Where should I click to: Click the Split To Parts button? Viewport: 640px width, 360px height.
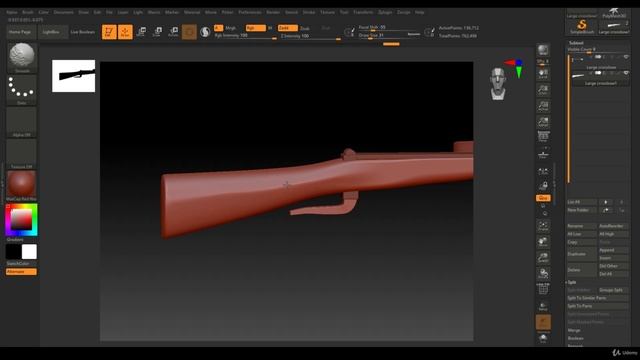coord(598,306)
